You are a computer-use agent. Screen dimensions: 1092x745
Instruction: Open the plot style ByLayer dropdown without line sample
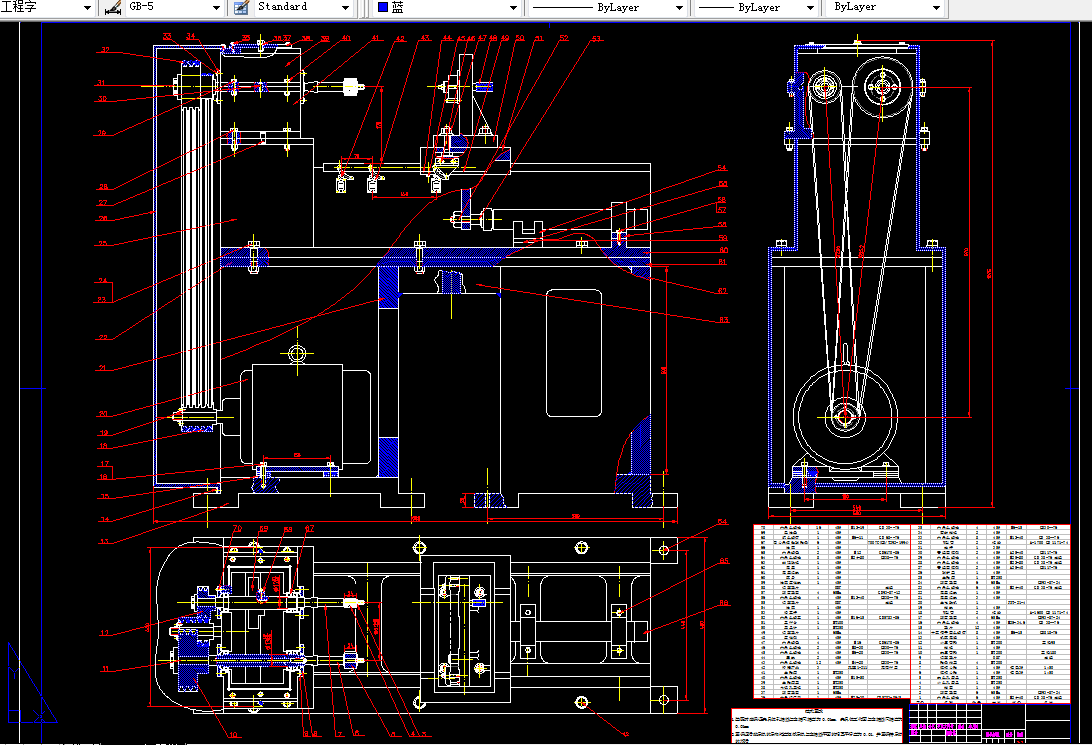(x=887, y=8)
